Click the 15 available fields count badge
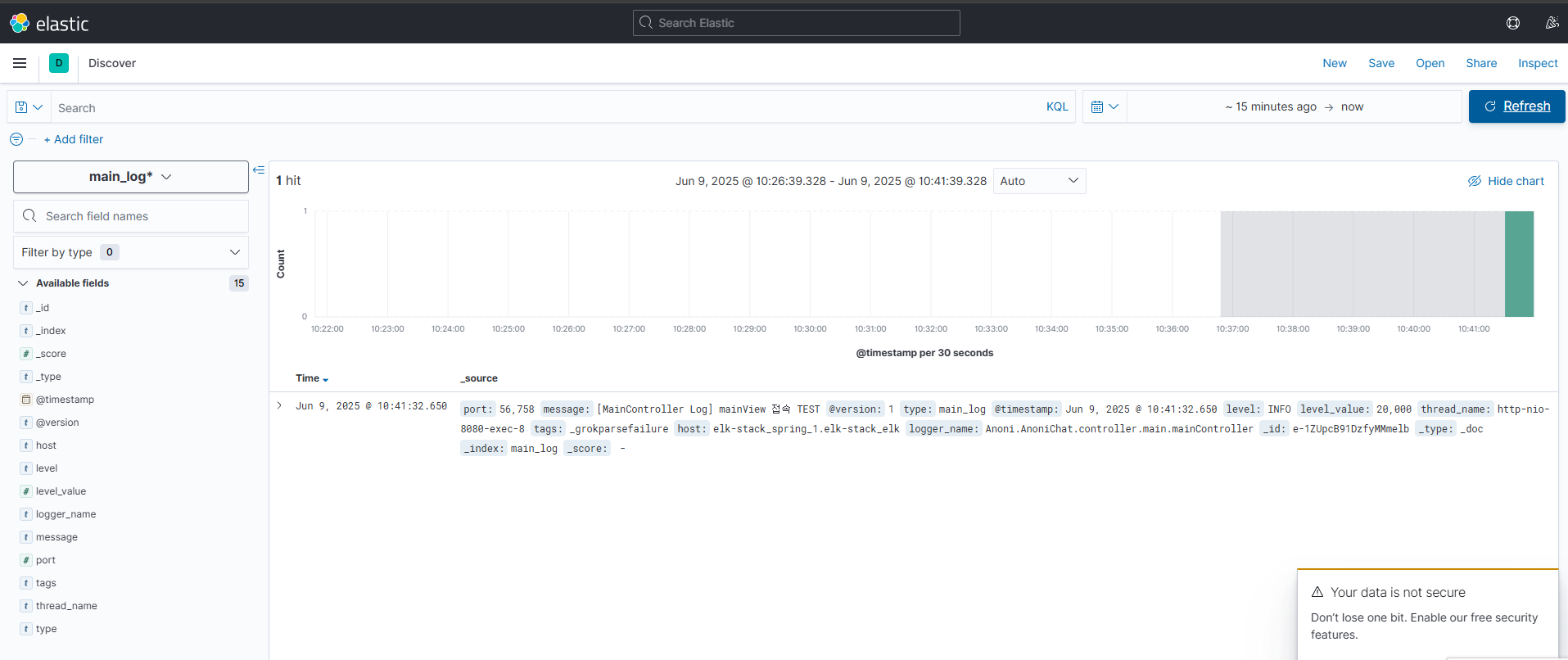The image size is (1568, 660). 239,283
